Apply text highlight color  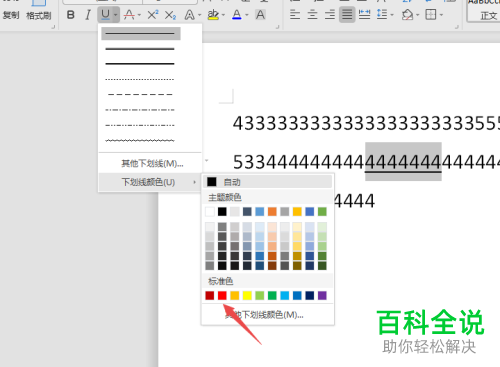[x=213, y=15]
